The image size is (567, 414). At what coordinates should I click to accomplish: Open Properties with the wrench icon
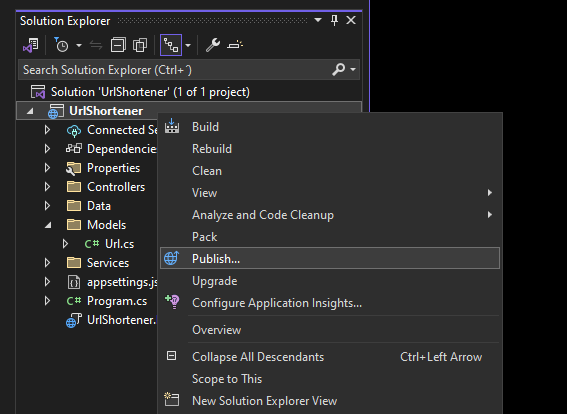pos(213,45)
